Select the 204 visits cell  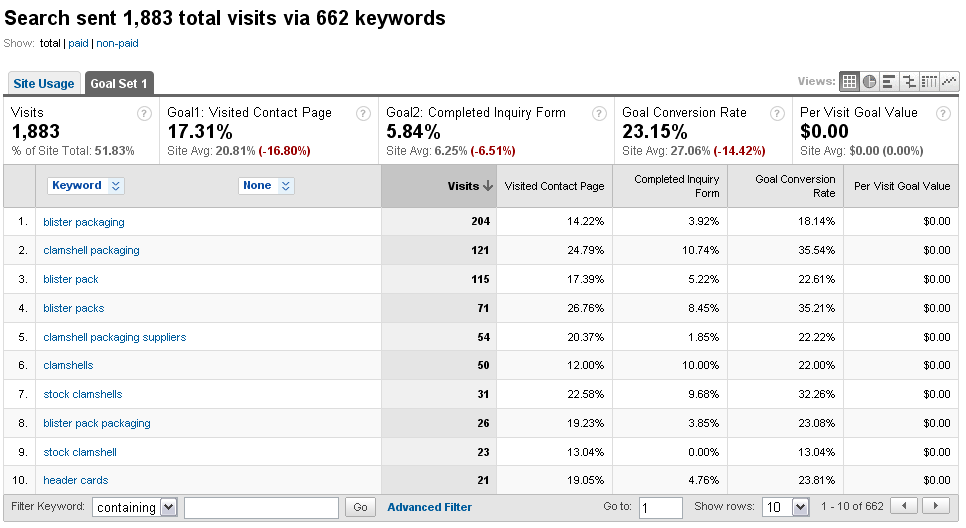pyautogui.click(x=439, y=221)
